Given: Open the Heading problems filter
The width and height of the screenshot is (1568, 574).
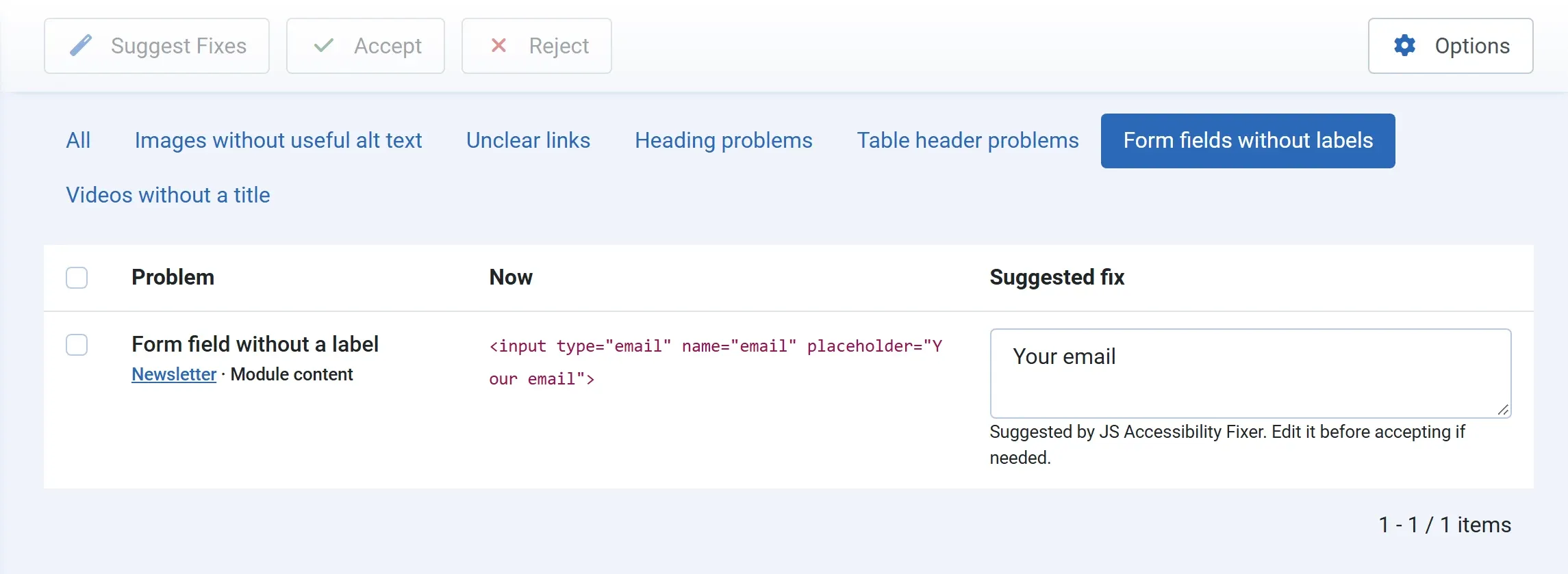Looking at the screenshot, I should click(724, 140).
